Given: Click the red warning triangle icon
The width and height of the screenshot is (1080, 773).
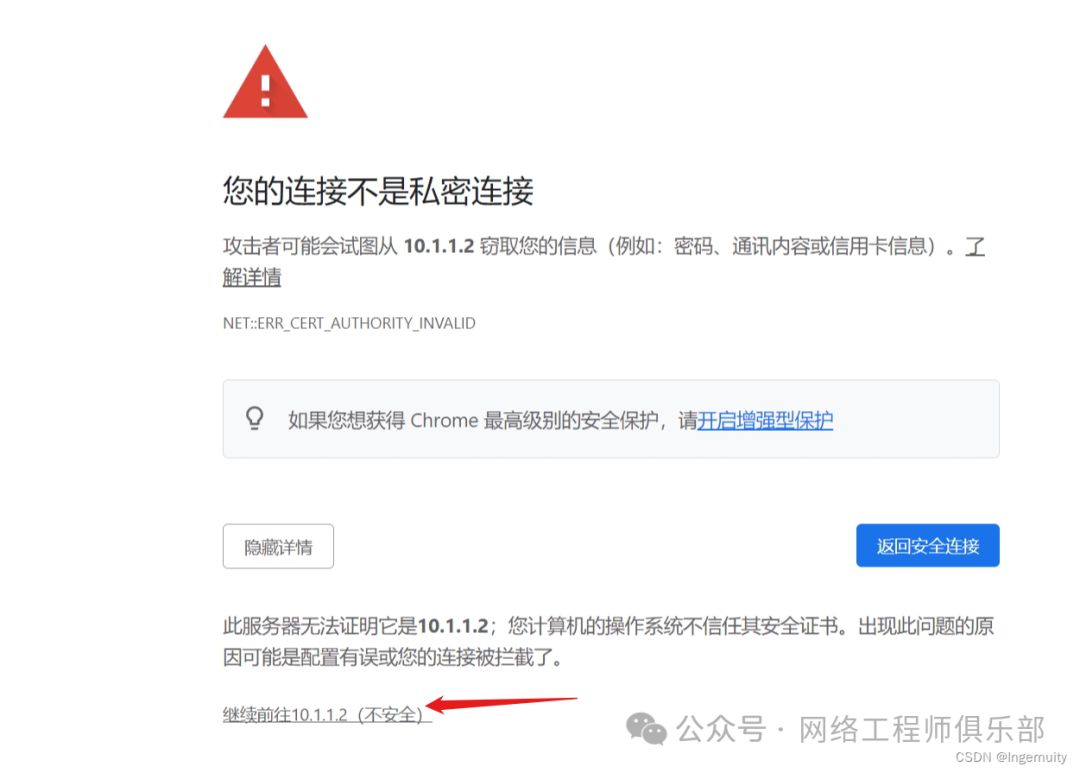Looking at the screenshot, I should [x=265, y=83].
